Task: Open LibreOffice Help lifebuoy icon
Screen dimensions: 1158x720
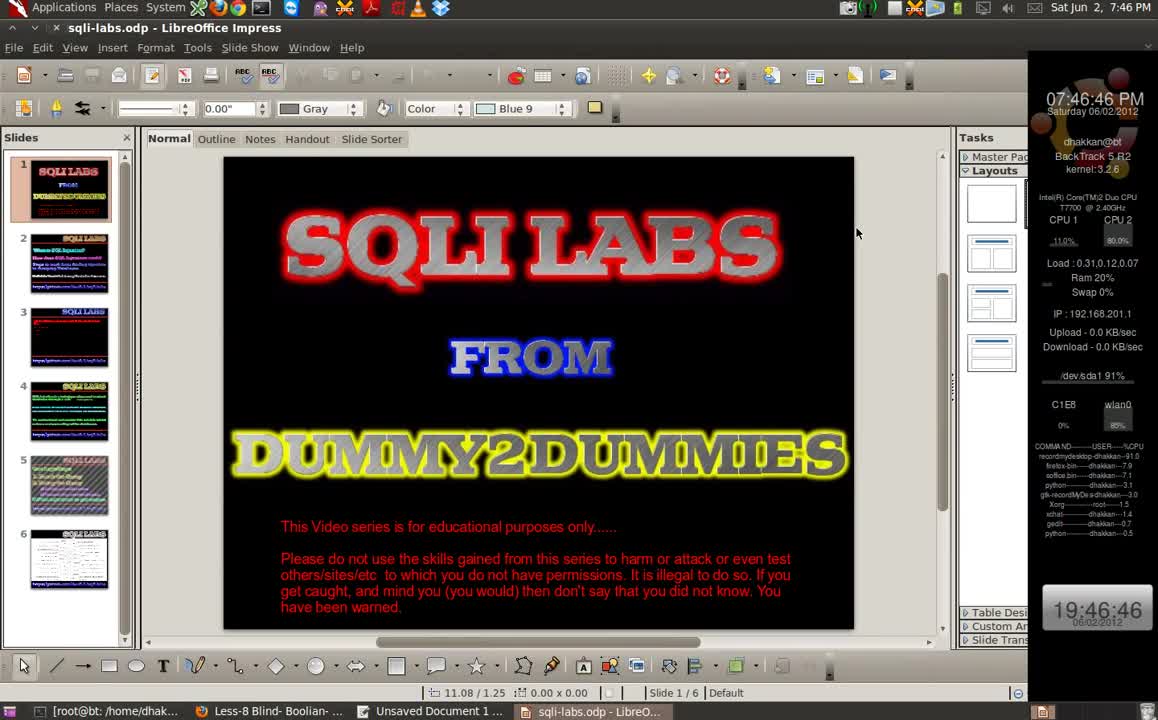Action: pyautogui.click(x=722, y=75)
